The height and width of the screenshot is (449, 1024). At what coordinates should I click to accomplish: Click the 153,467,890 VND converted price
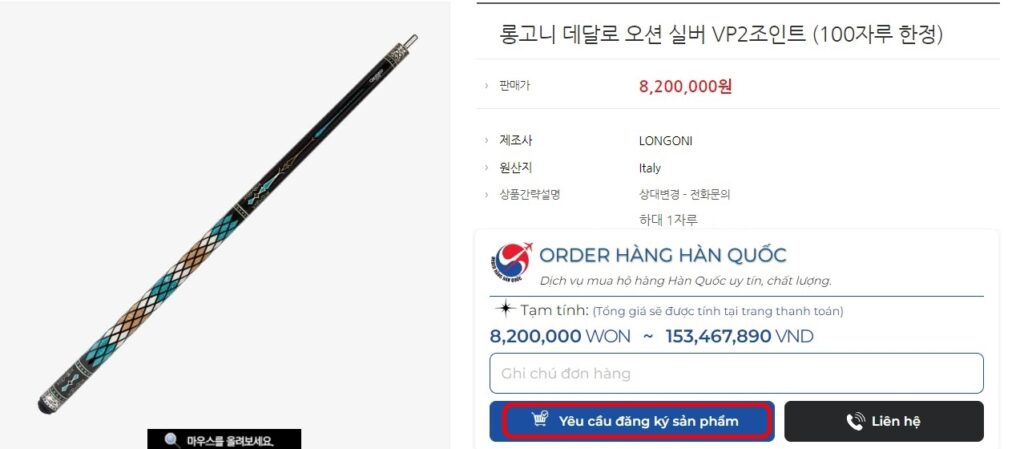tap(739, 336)
